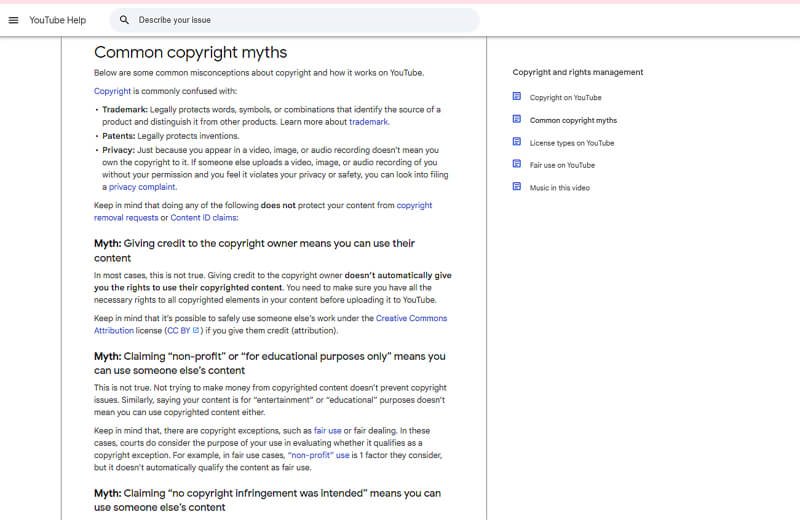
Task: Click the Common copyright myths page title
Action: [190, 53]
